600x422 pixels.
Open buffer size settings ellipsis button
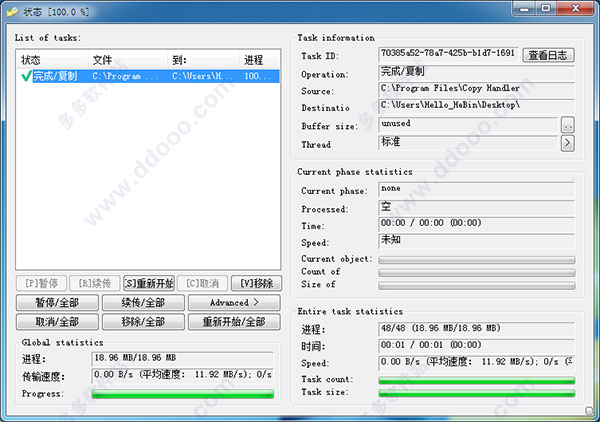pos(567,125)
